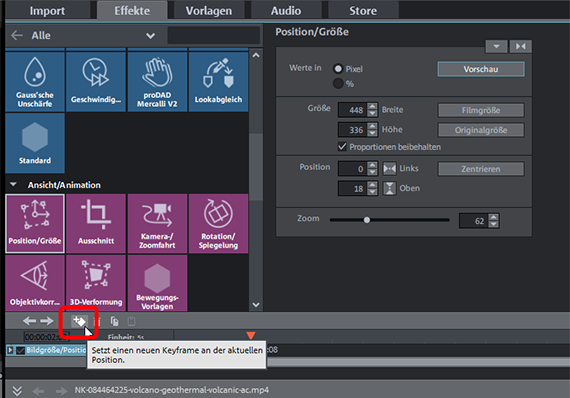Click the reset icon next to panel dropdown
The image size is (570, 398).
[521, 46]
